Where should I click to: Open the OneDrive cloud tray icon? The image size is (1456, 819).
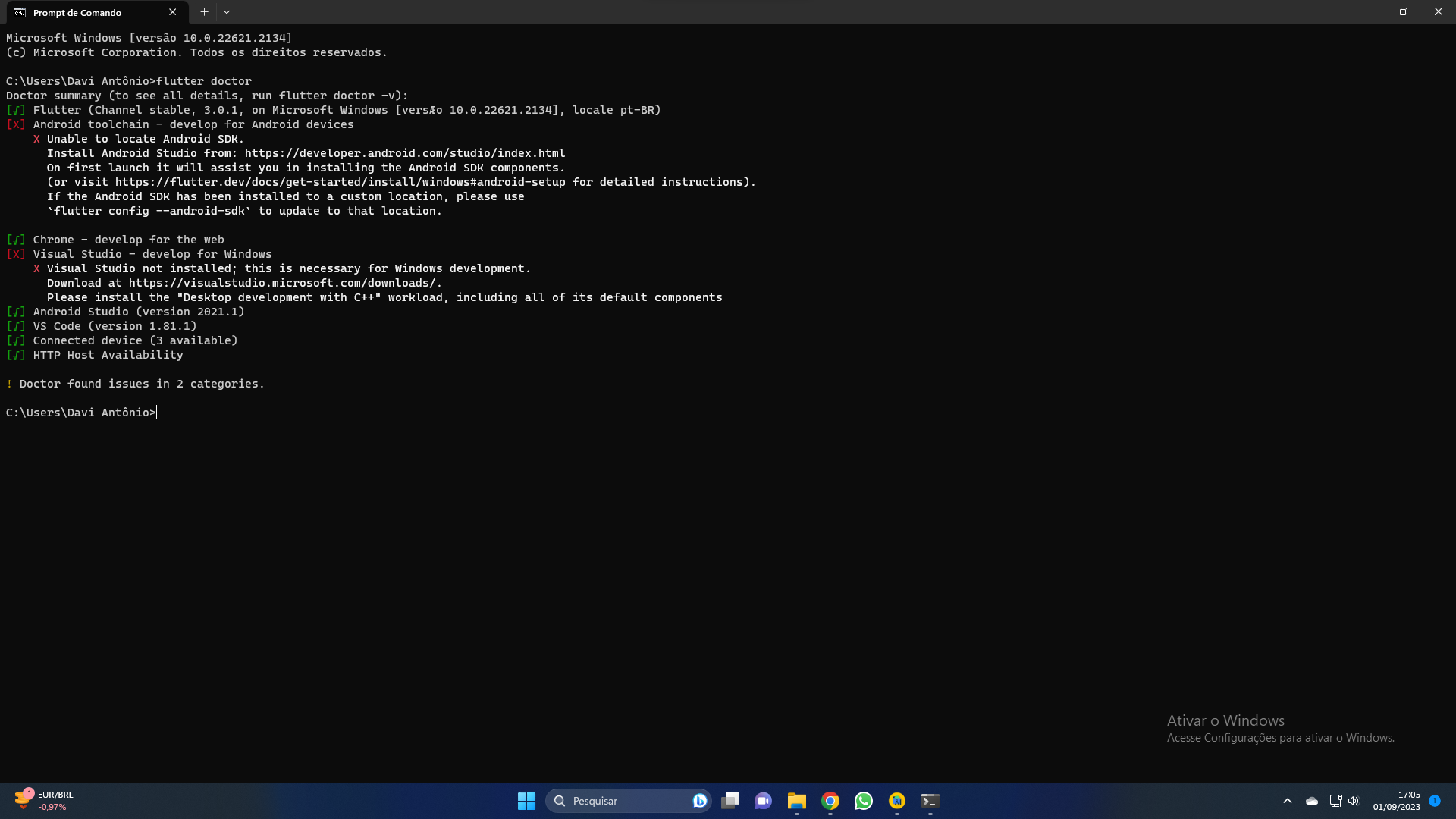click(1312, 801)
